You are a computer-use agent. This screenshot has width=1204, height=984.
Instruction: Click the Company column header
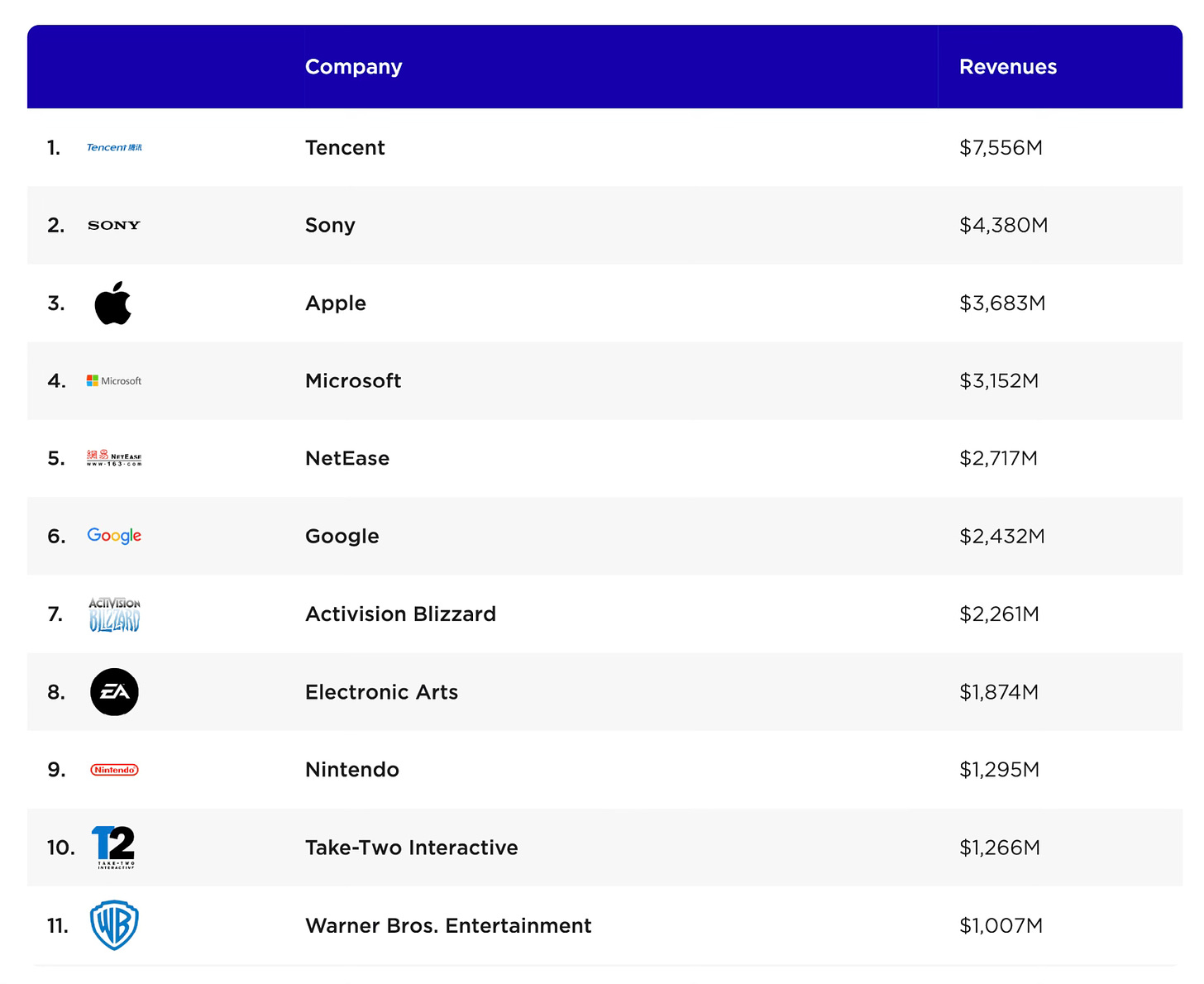[353, 67]
